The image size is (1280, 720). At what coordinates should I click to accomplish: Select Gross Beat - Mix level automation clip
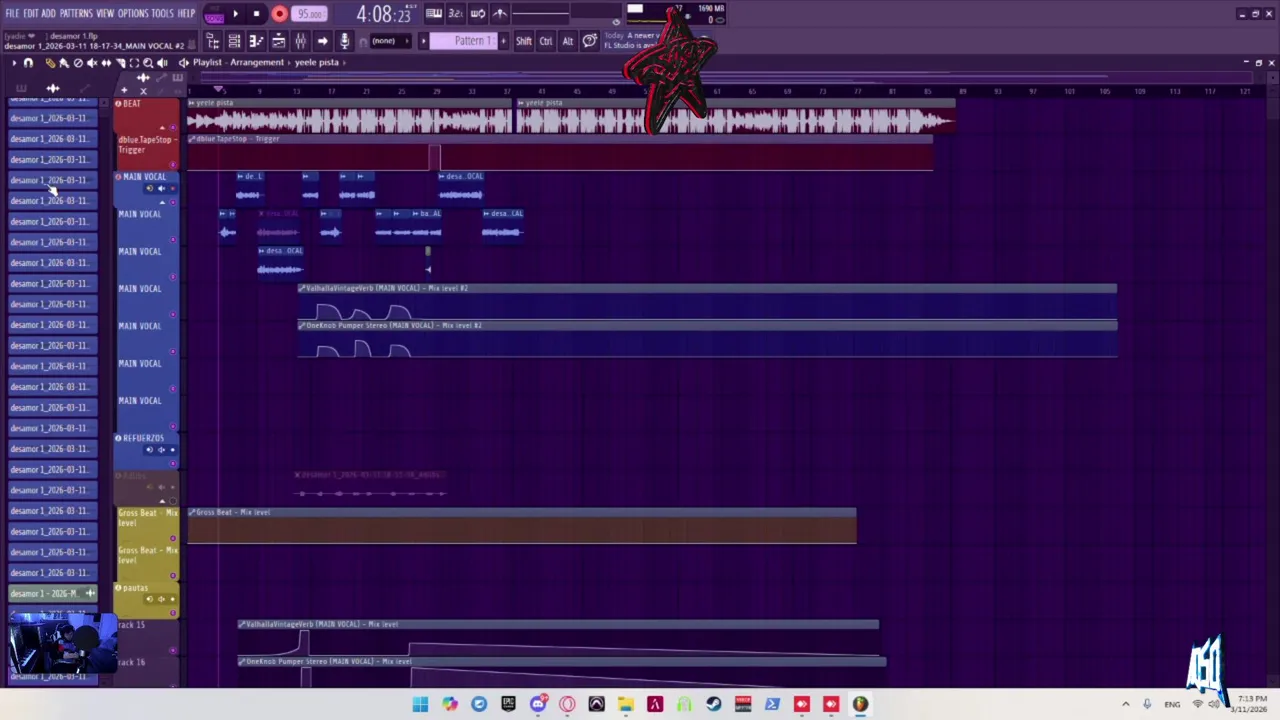(522, 527)
